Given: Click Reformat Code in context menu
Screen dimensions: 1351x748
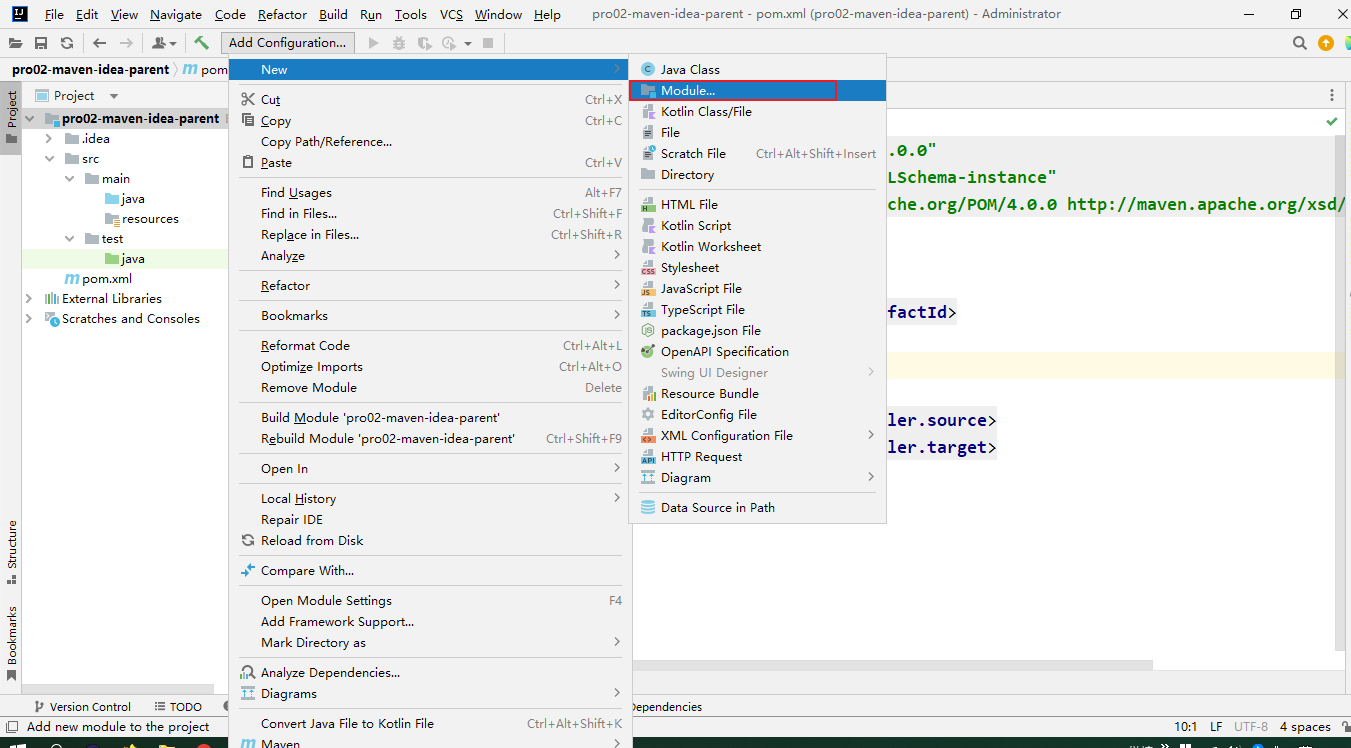Looking at the screenshot, I should (431, 345).
